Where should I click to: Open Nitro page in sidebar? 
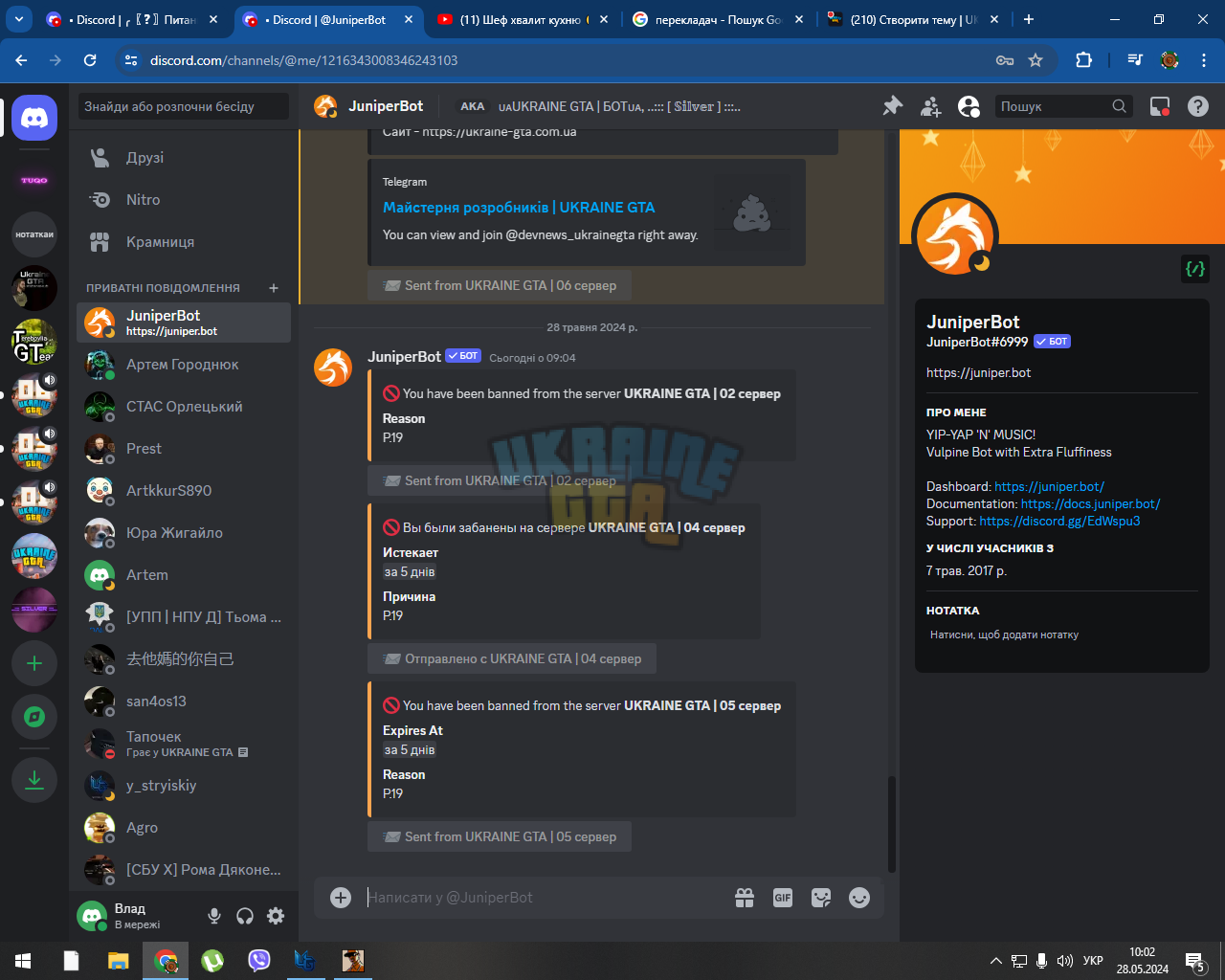pyautogui.click(x=184, y=200)
